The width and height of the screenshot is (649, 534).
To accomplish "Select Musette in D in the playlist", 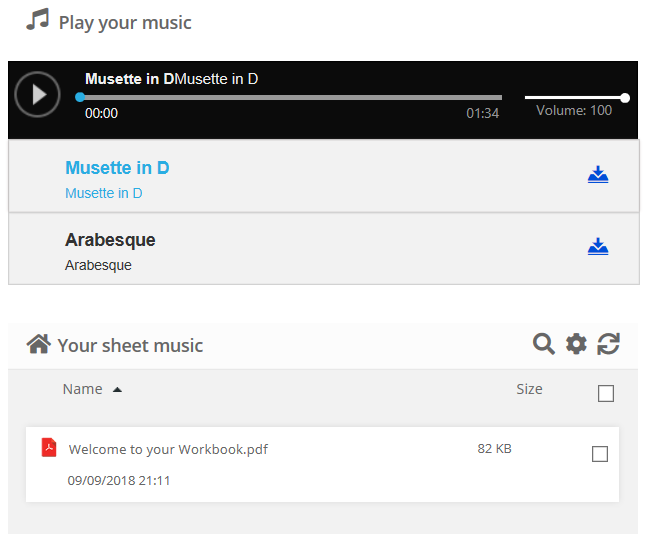I will pos(117,168).
